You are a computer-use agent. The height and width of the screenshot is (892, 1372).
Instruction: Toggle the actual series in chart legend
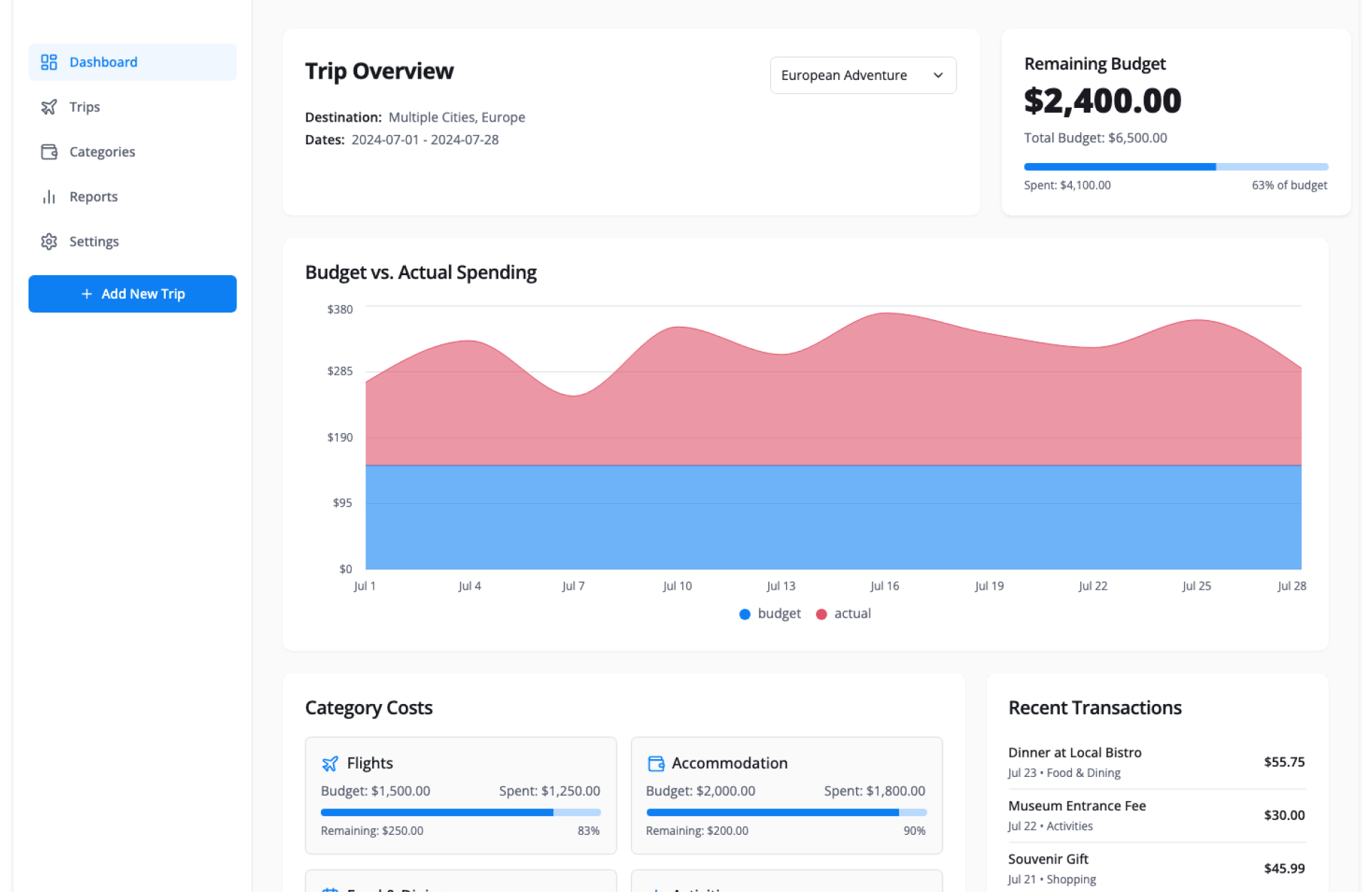point(843,614)
